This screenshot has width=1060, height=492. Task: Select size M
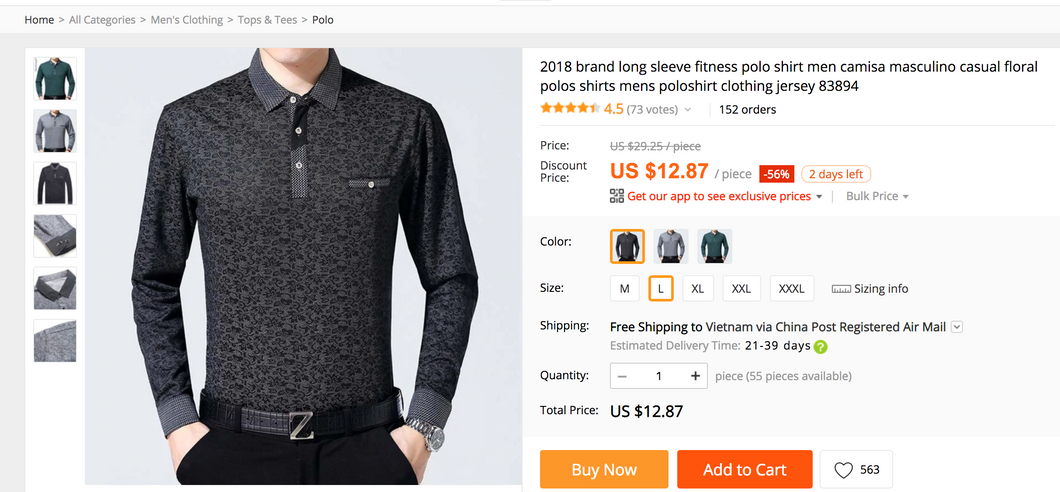coord(624,288)
